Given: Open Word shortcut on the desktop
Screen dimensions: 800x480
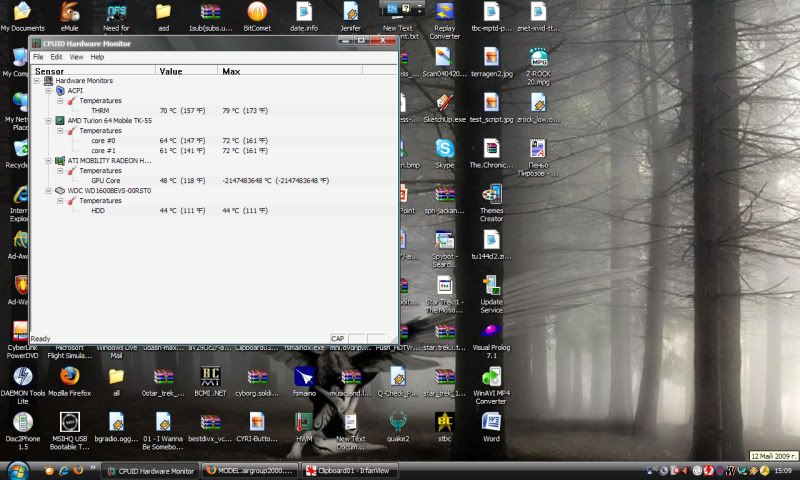Looking at the screenshot, I should tap(491, 423).
